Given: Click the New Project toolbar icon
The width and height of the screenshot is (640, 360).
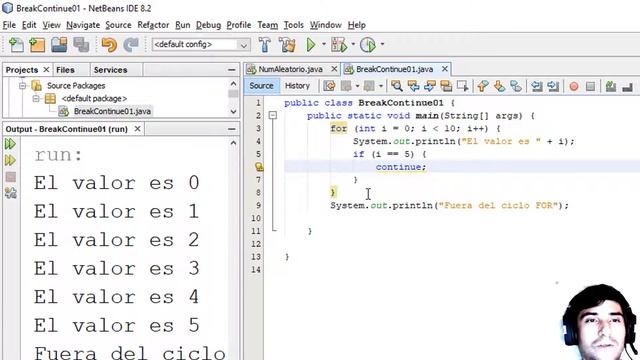Looking at the screenshot, I should pos(37,44).
